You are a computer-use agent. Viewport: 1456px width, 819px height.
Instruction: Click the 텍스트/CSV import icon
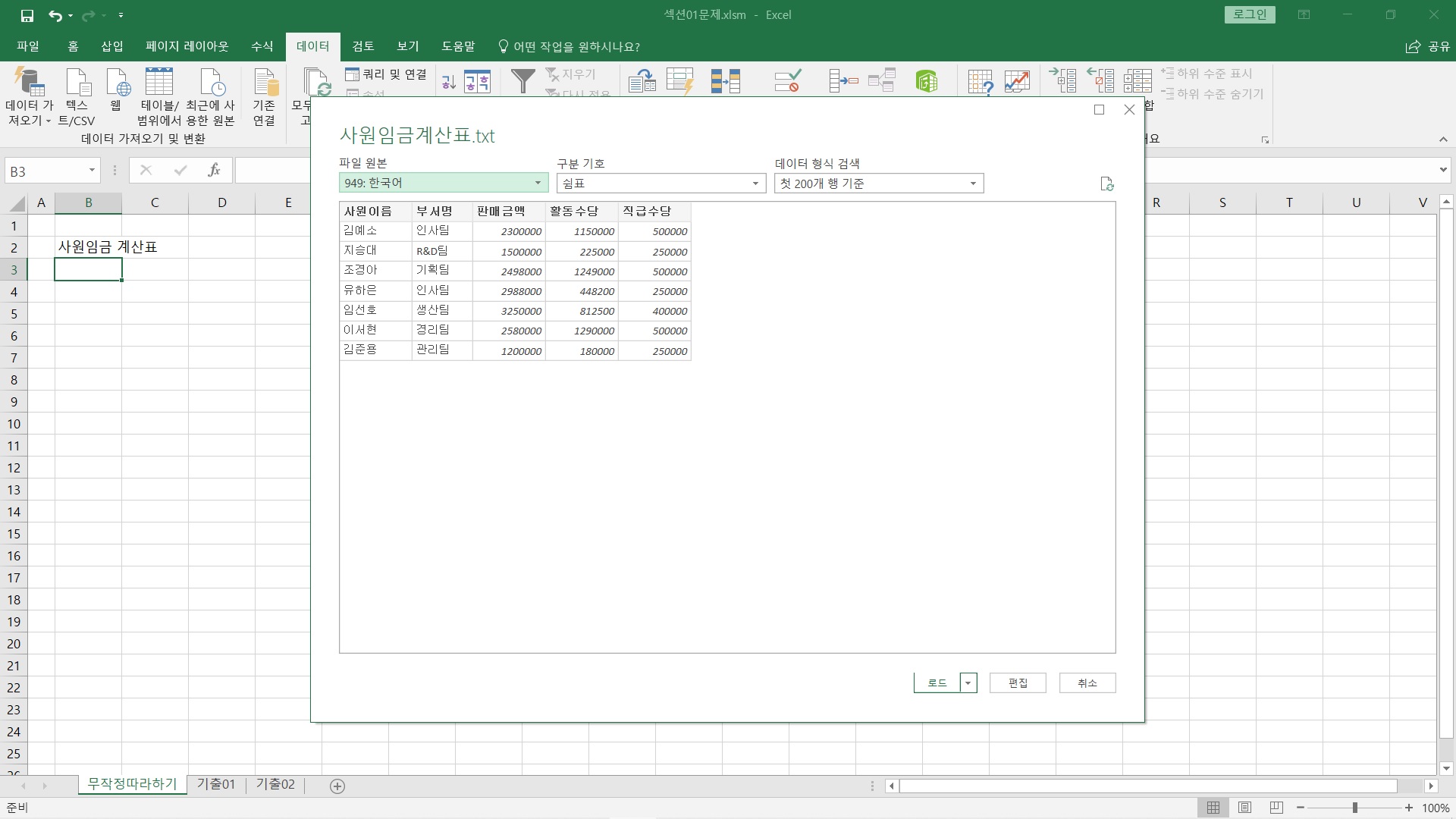pos(77,82)
